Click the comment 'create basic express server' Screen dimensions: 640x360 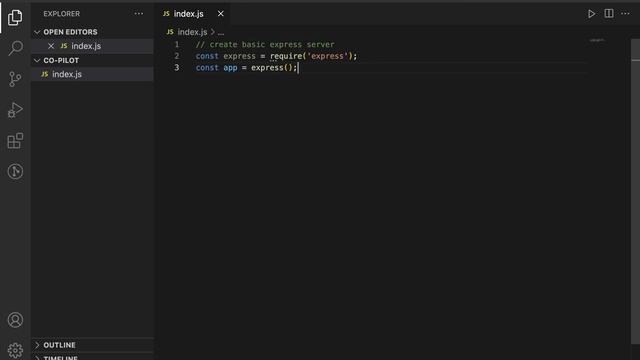coord(272,44)
